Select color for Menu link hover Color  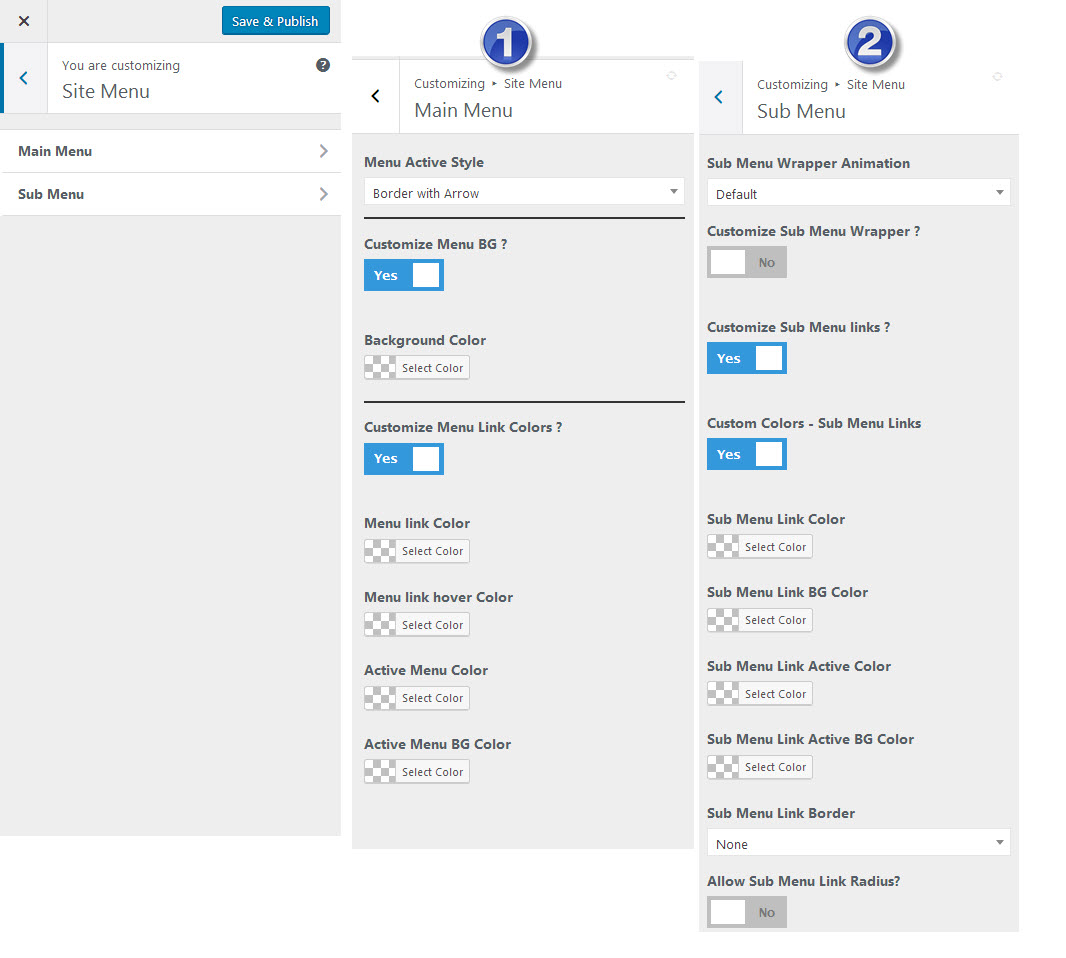coord(417,625)
